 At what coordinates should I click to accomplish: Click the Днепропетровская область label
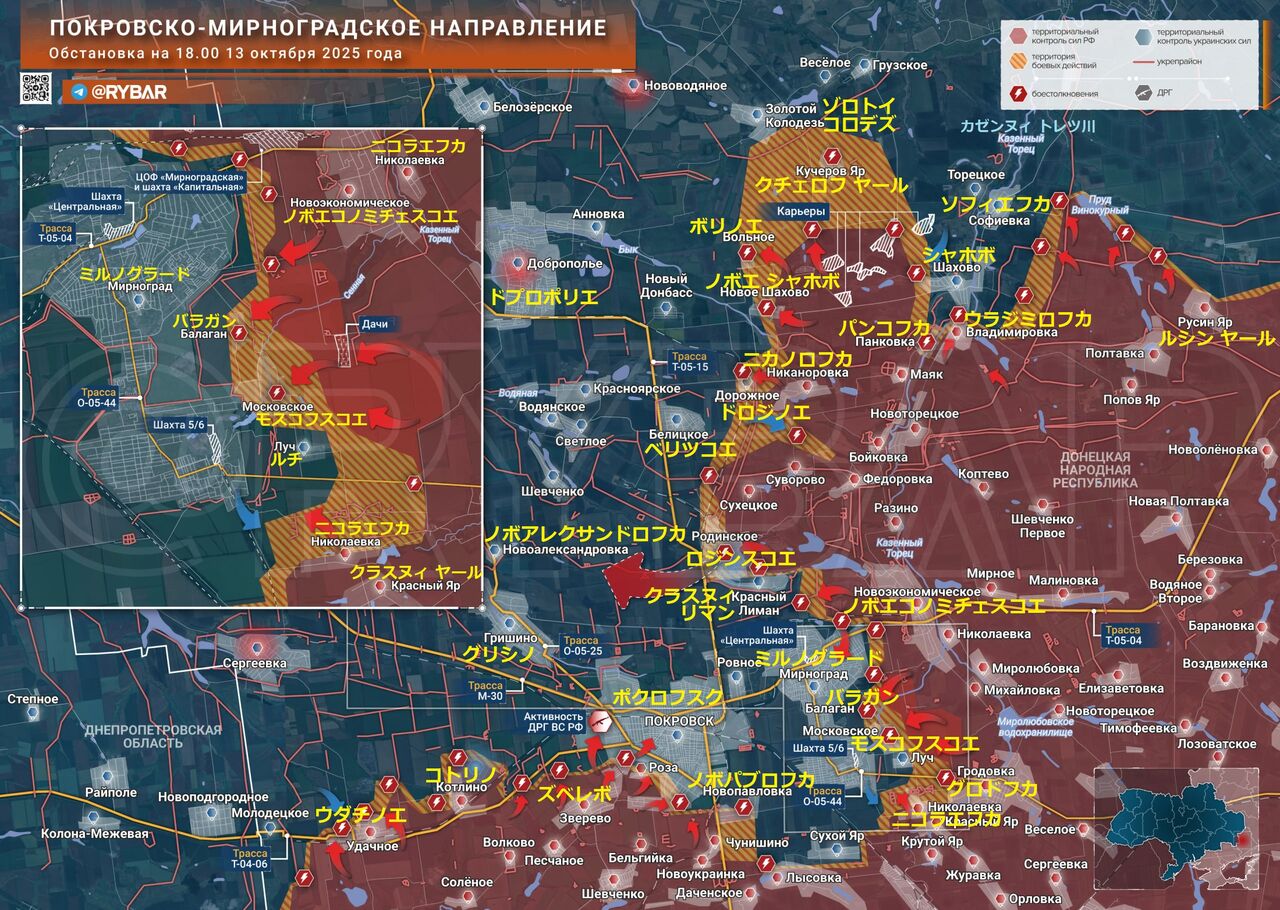[152, 736]
